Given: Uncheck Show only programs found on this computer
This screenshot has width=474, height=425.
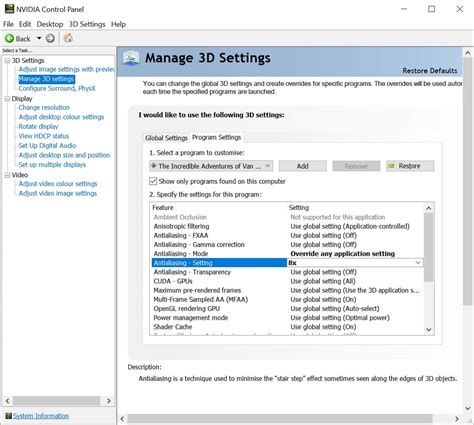Looking at the screenshot, I should click(153, 181).
